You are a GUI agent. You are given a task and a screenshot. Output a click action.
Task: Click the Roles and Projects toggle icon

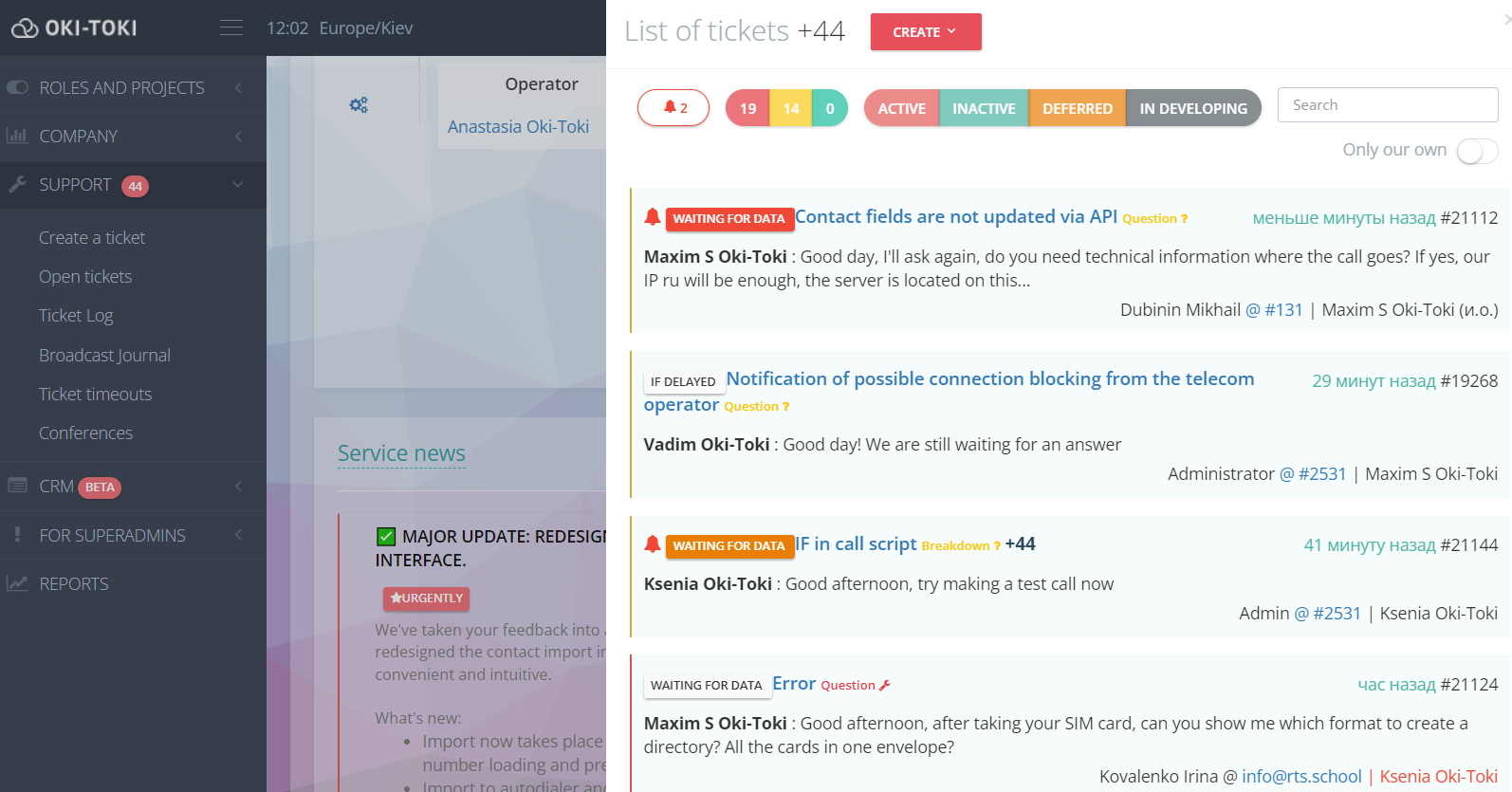[x=17, y=87]
